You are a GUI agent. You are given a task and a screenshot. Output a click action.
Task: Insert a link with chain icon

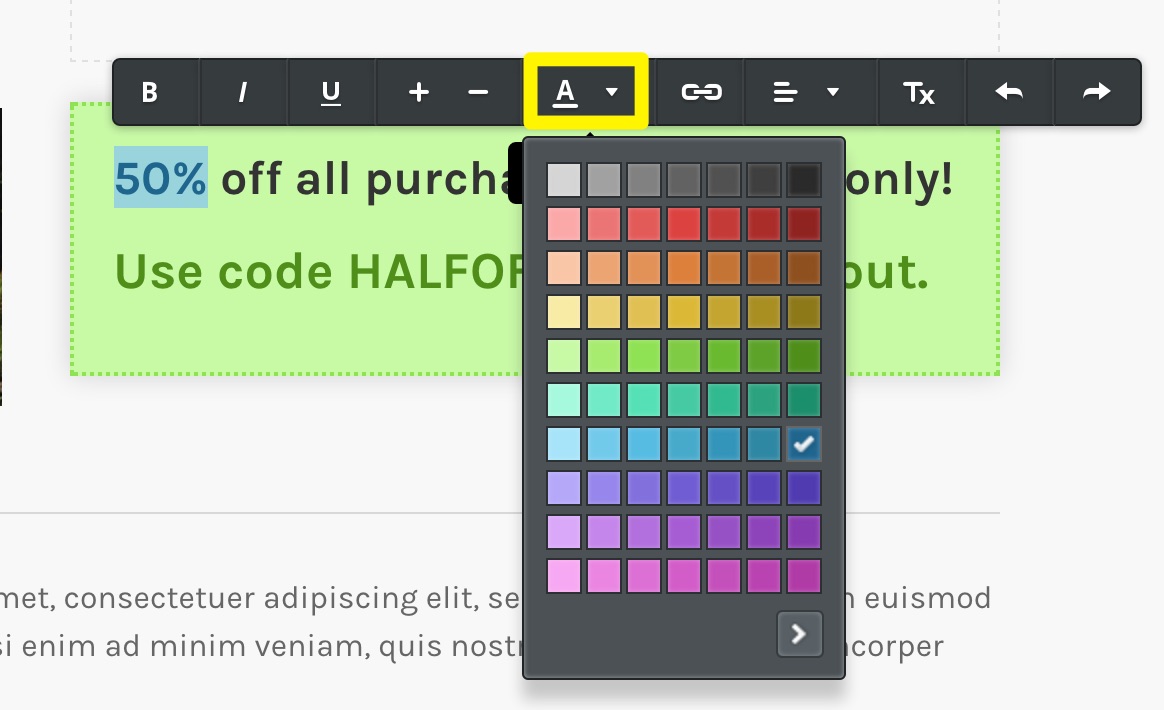tap(702, 92)
